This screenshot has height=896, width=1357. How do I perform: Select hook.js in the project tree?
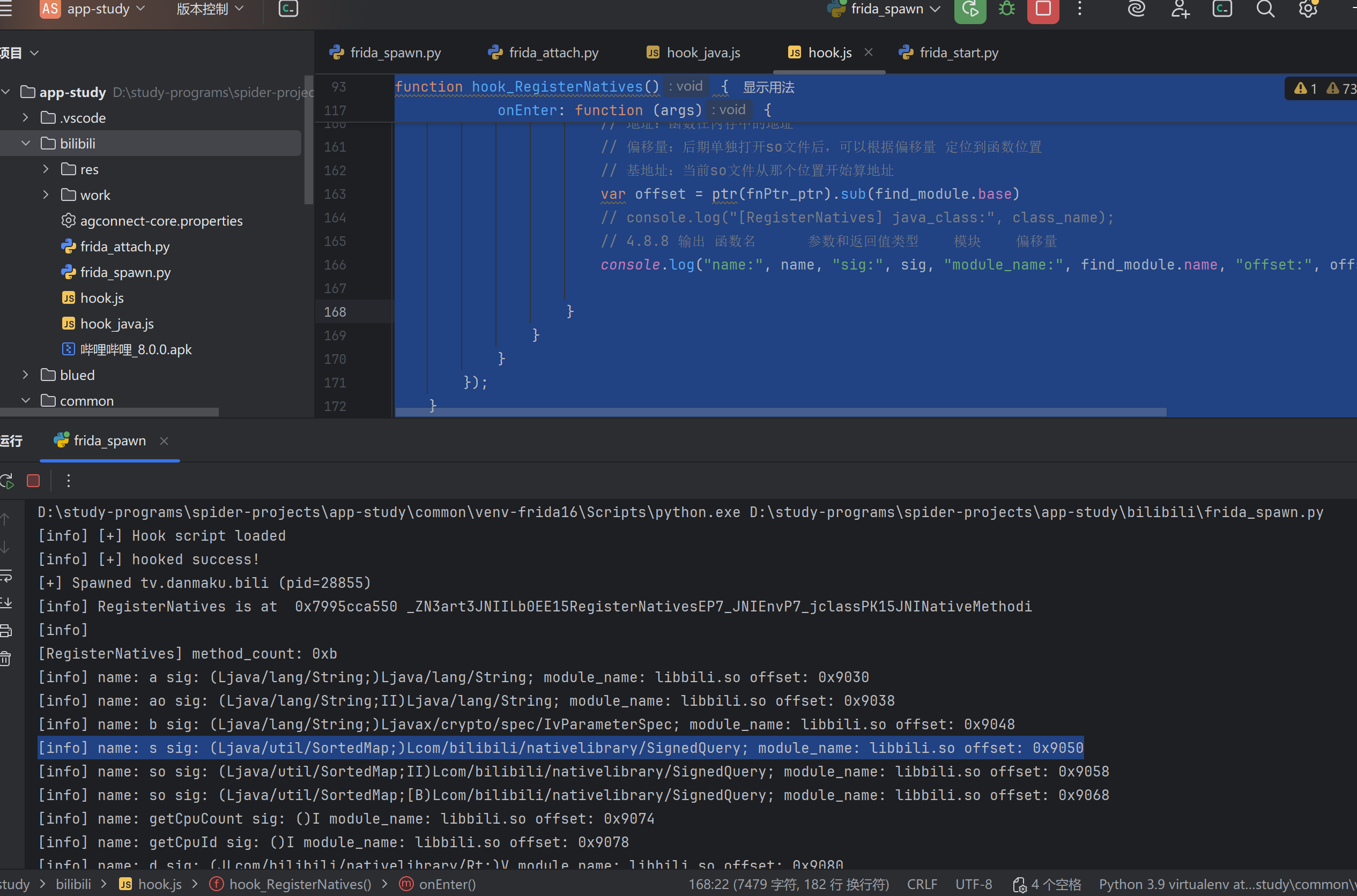coord(93,298)
